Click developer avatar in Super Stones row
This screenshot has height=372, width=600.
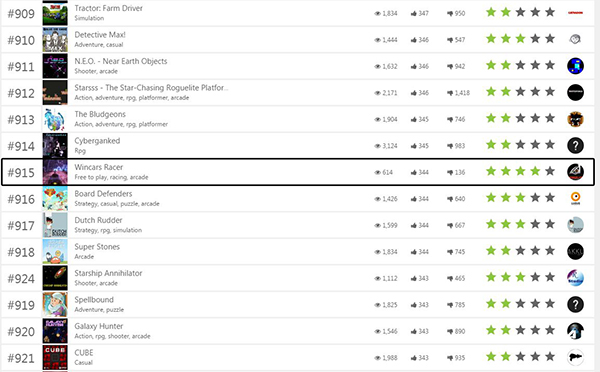tap(575, 251)
